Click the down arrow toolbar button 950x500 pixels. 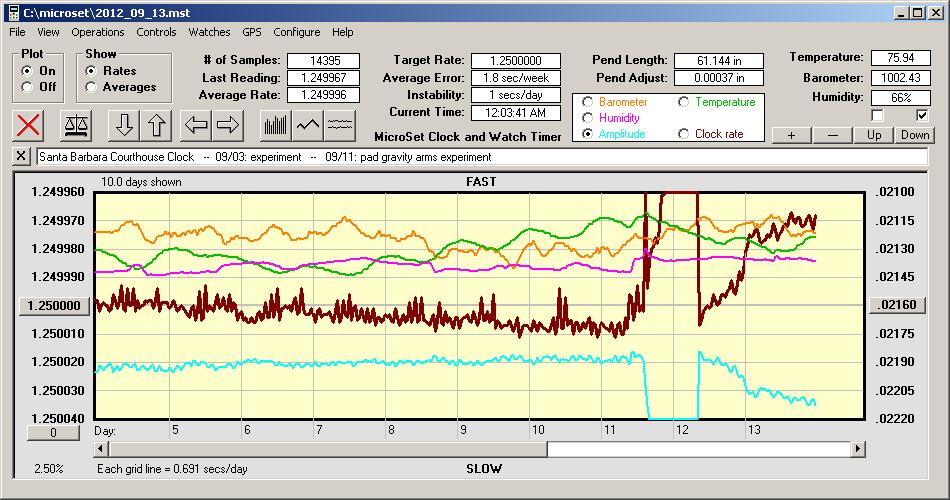click(124, 125)
